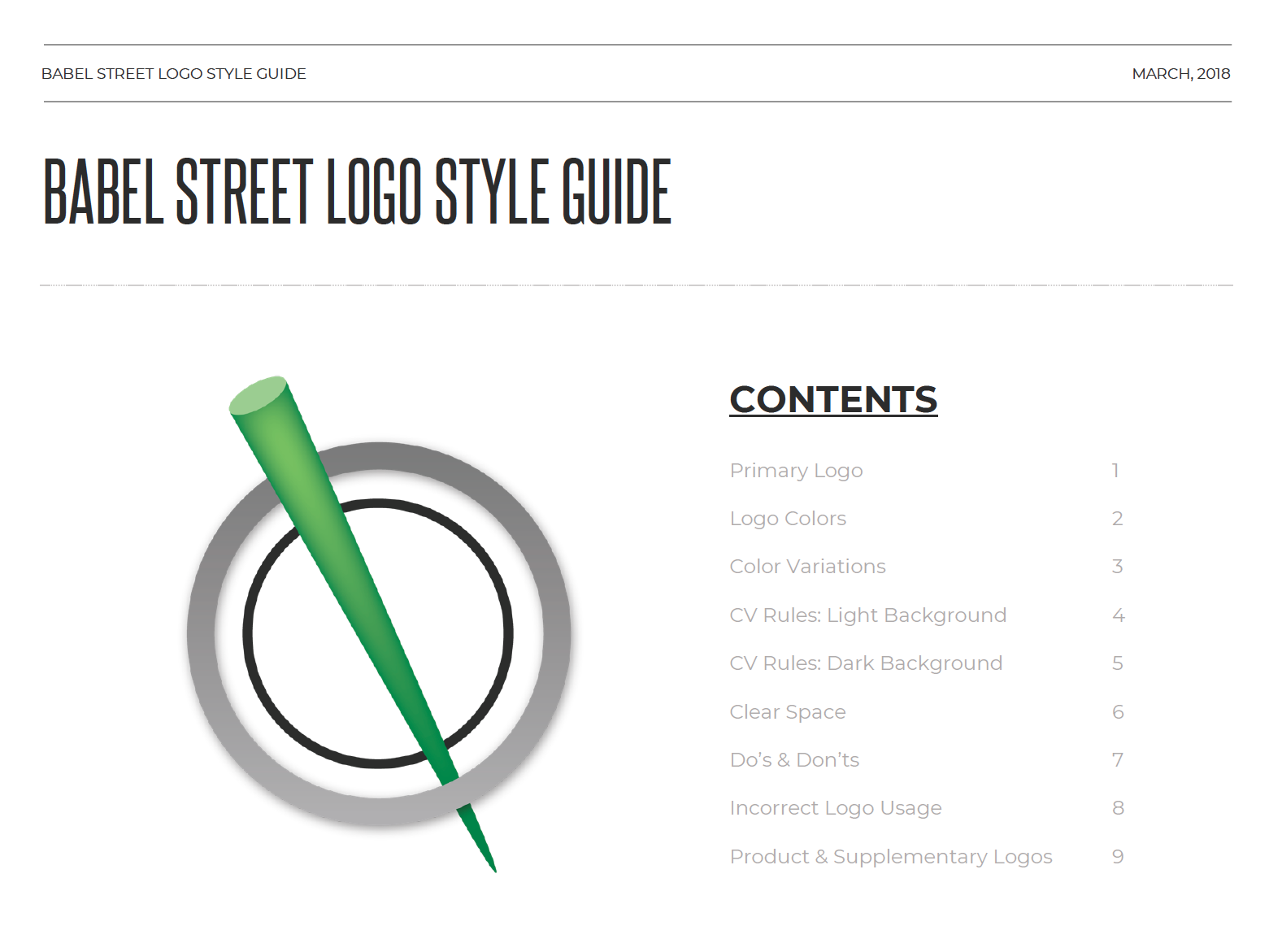Click page number 3 beside Color Variations
Viewport: 1269px width, 952px height.
[x=1118, y=567]
